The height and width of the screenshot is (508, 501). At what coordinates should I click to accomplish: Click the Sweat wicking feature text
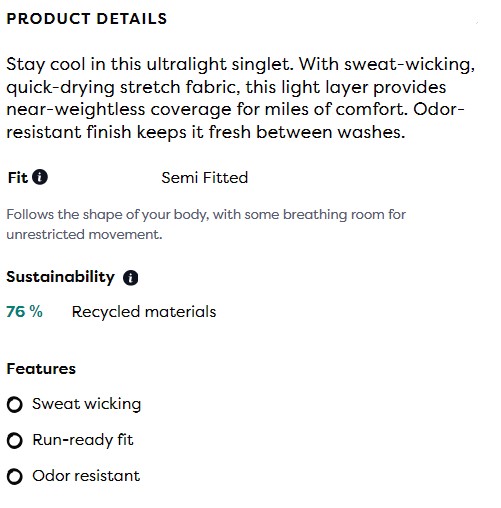[87, 404]
